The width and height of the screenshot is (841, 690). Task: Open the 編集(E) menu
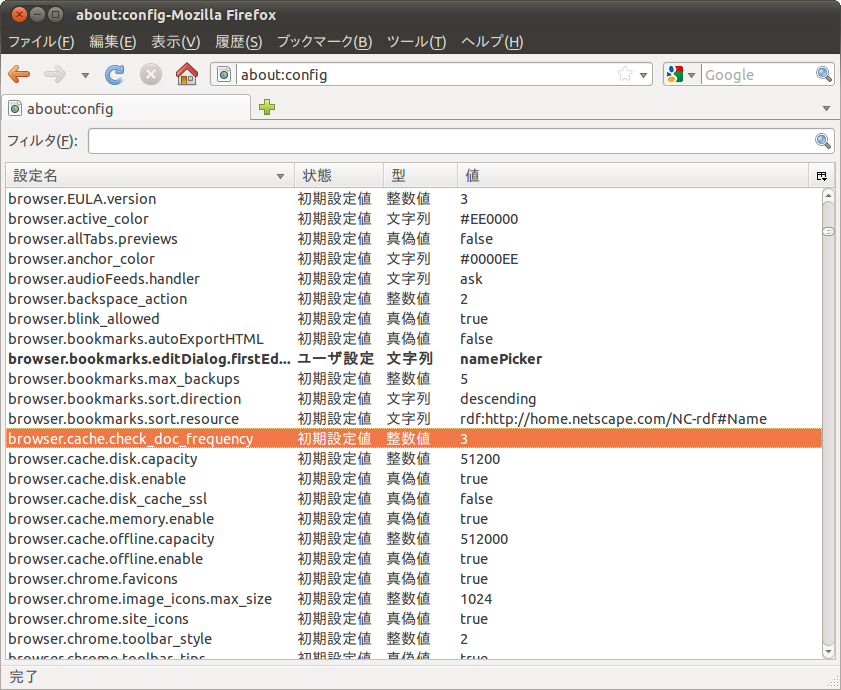pos(112,42)
